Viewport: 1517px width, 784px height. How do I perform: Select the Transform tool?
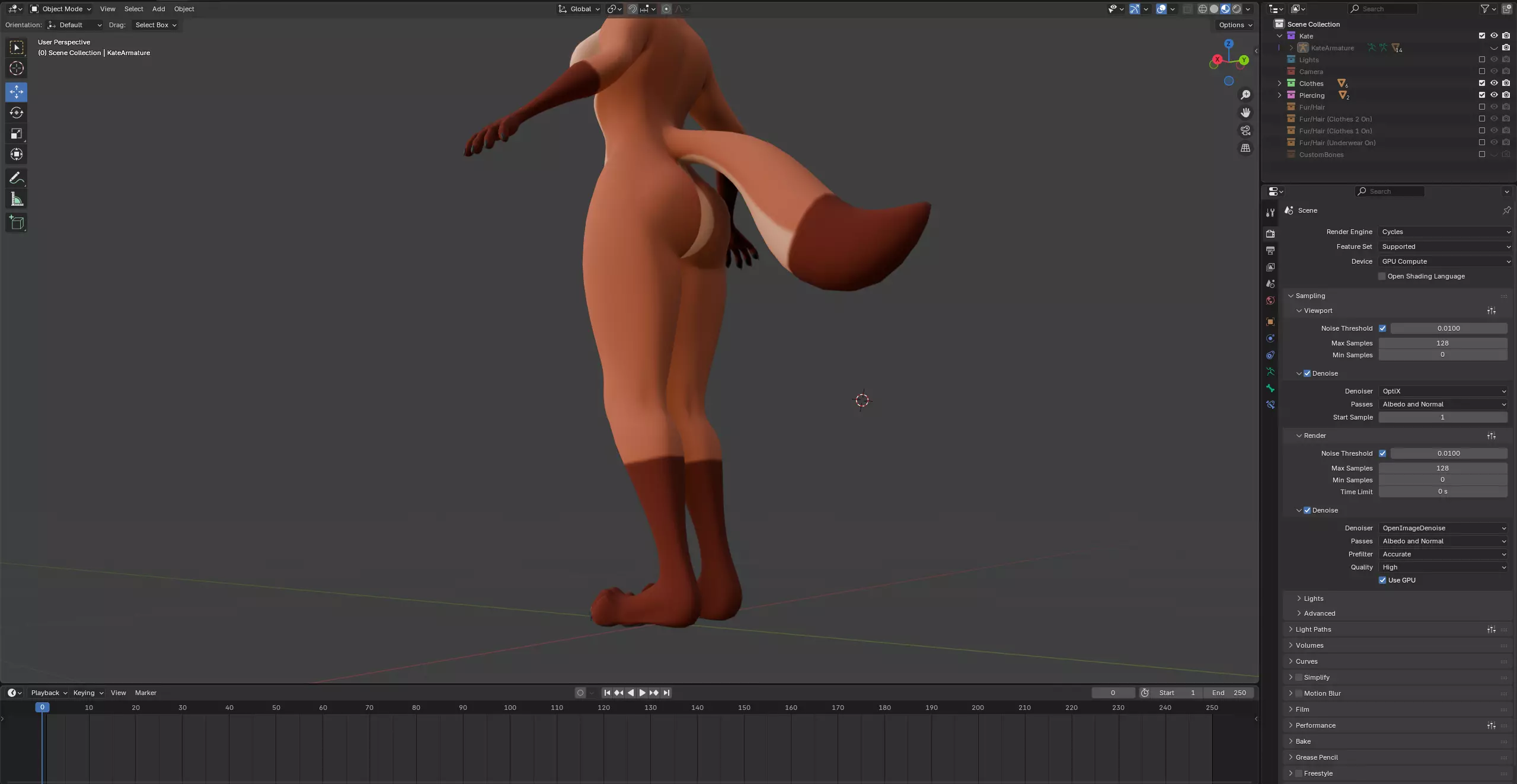coord(17,154)
